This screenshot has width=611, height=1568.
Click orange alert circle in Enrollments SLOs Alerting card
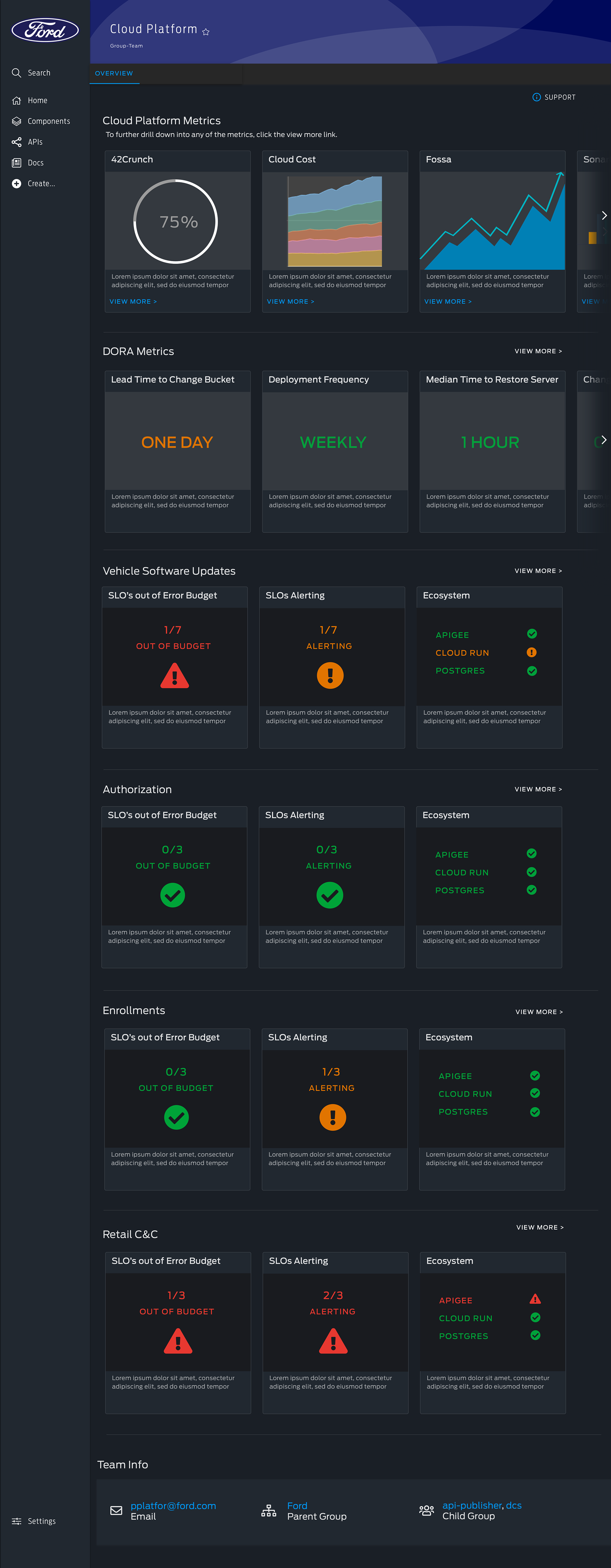333,1118
